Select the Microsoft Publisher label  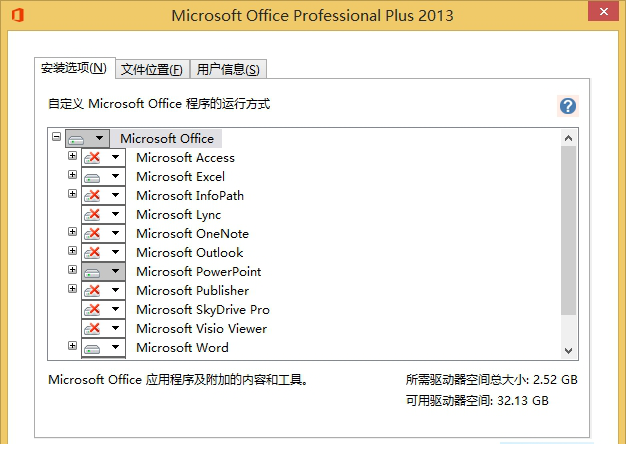(192, 291)
